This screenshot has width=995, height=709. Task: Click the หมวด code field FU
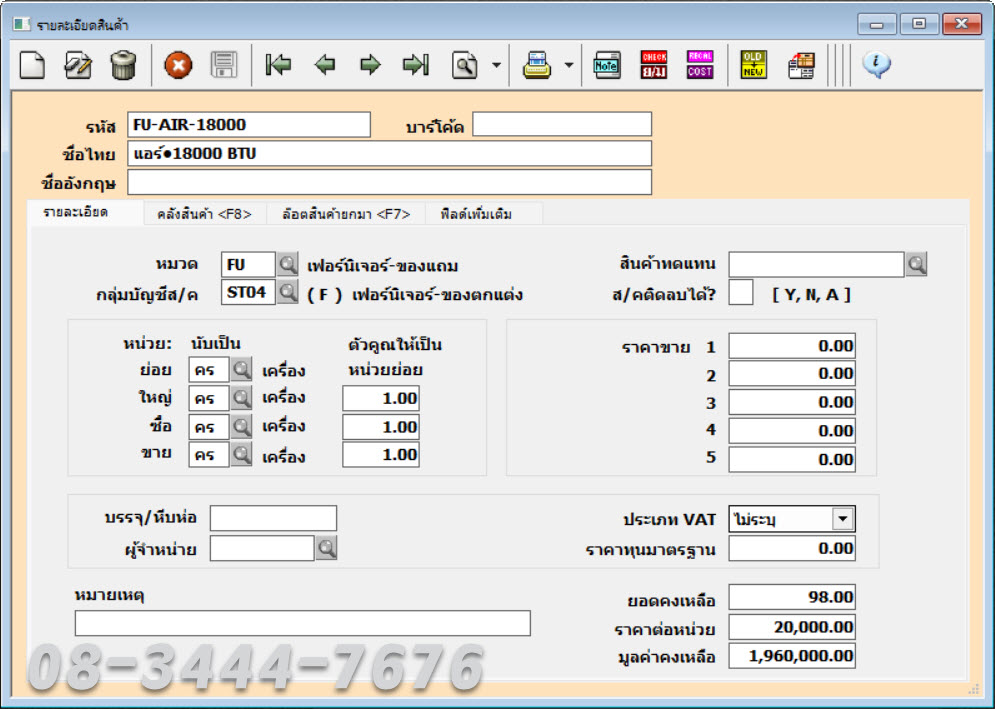[x=248, y=264]
